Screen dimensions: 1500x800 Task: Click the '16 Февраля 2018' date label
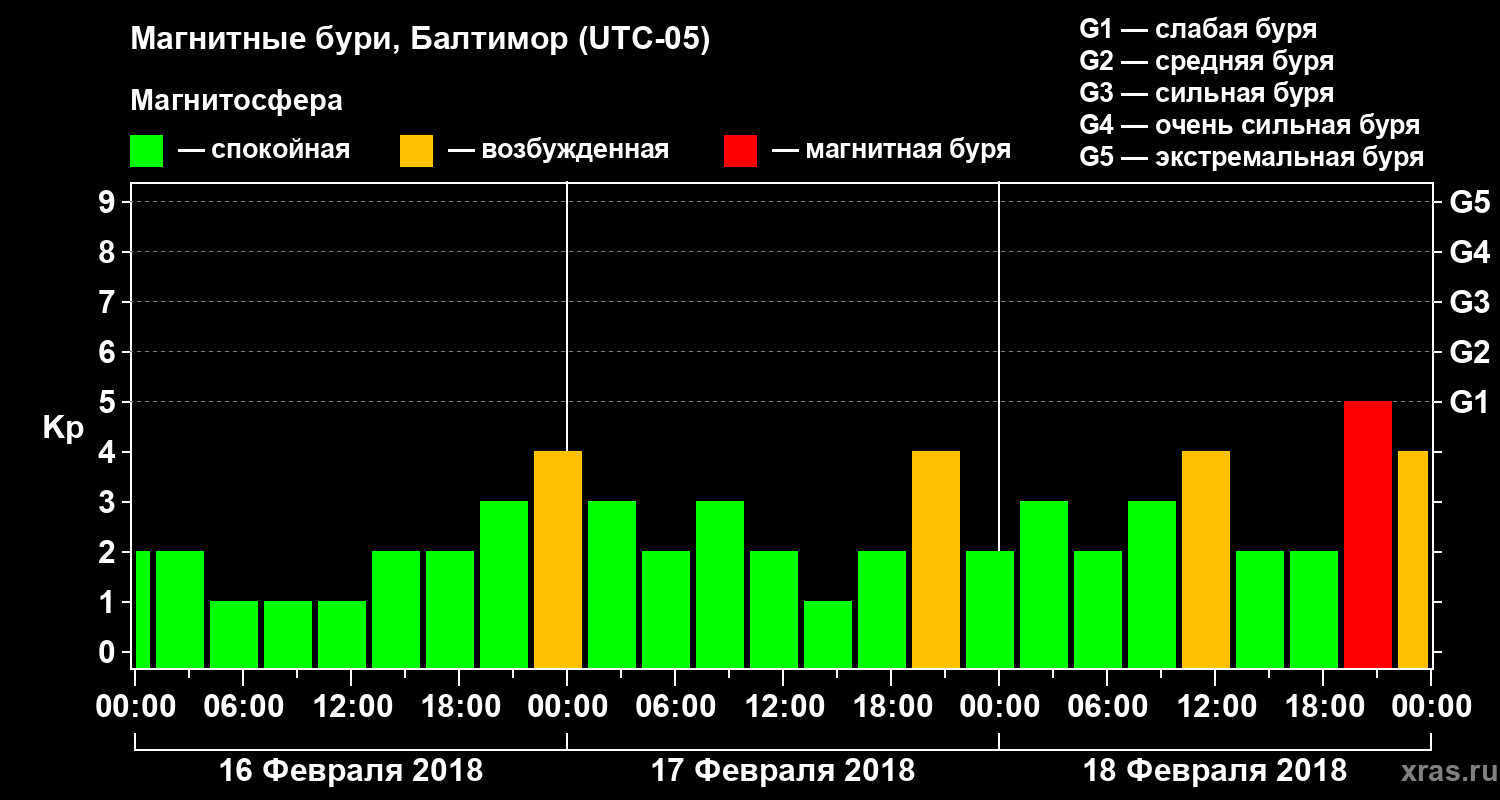click(x=351, y=771)
